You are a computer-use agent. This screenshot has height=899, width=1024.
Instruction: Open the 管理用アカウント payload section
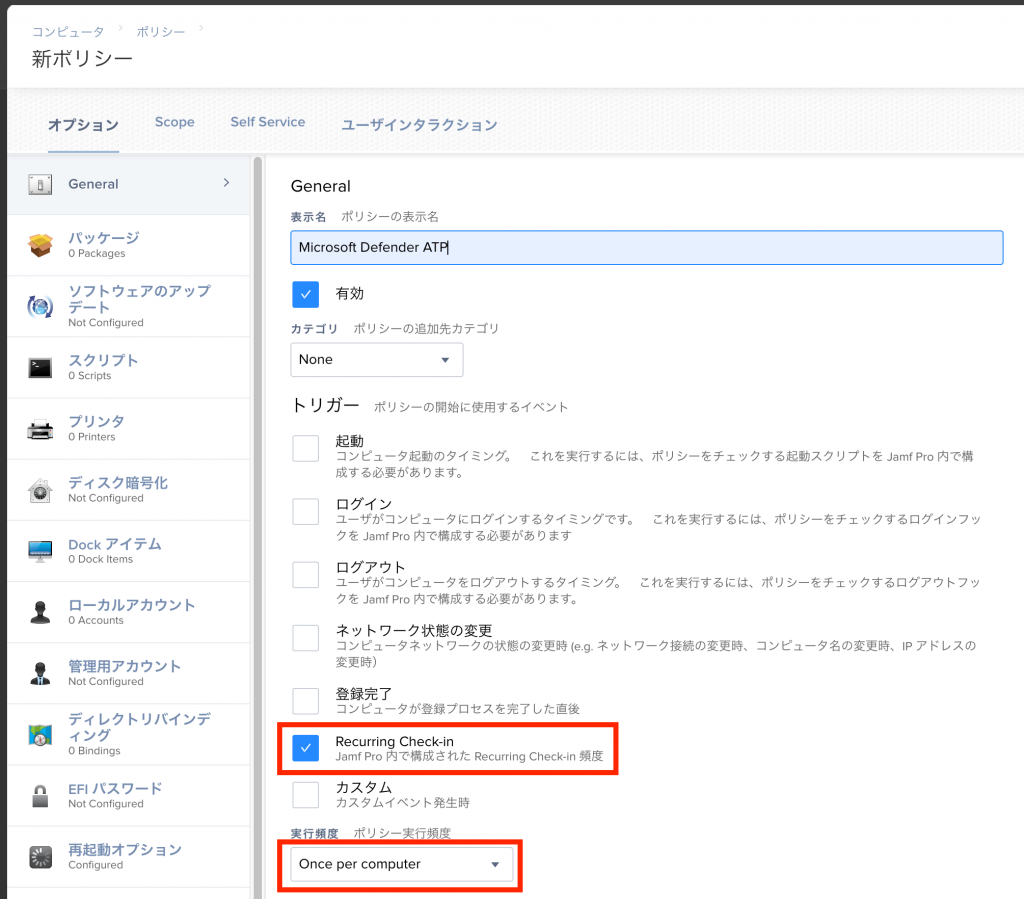[129, 673]
